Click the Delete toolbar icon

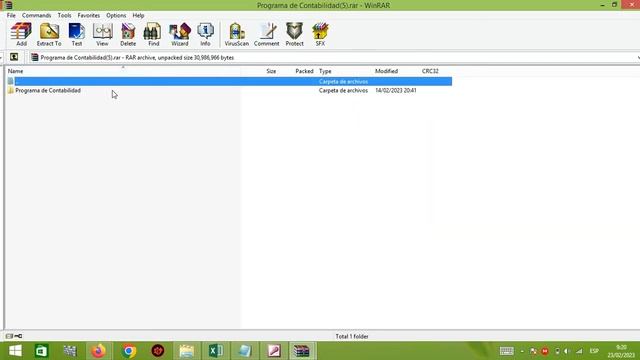point(128,34)
